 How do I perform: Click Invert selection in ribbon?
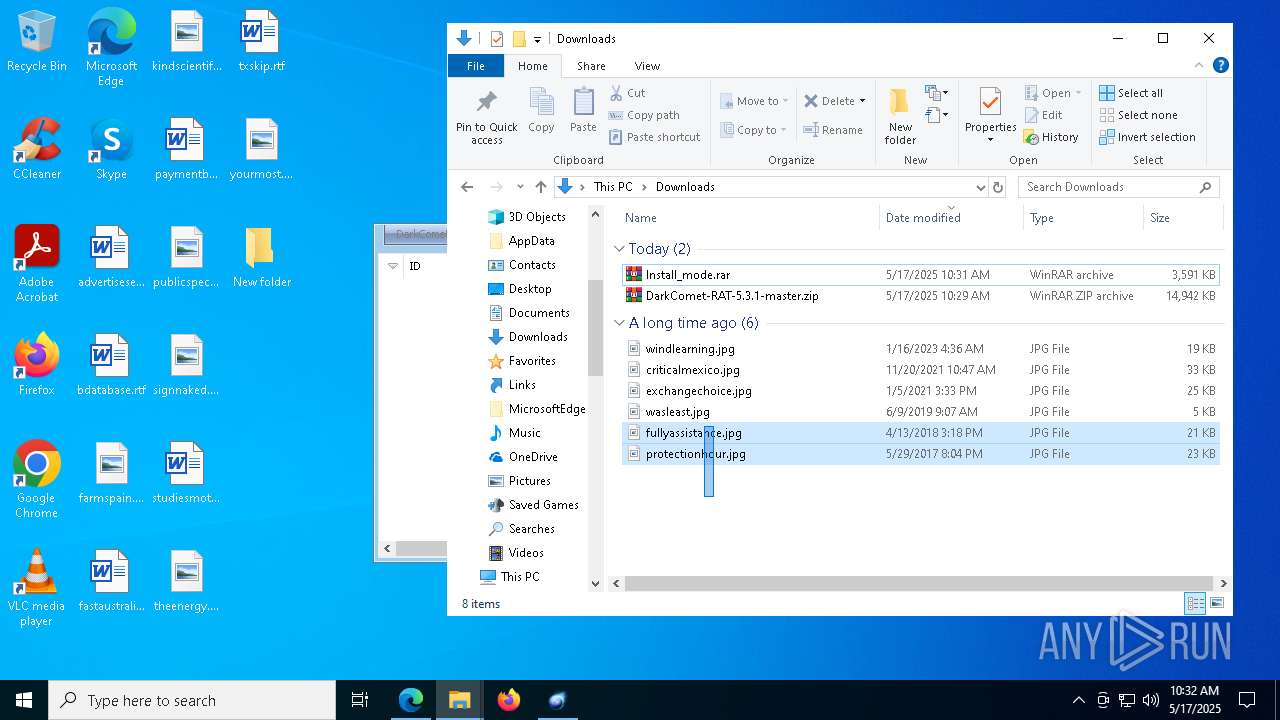1147,137
